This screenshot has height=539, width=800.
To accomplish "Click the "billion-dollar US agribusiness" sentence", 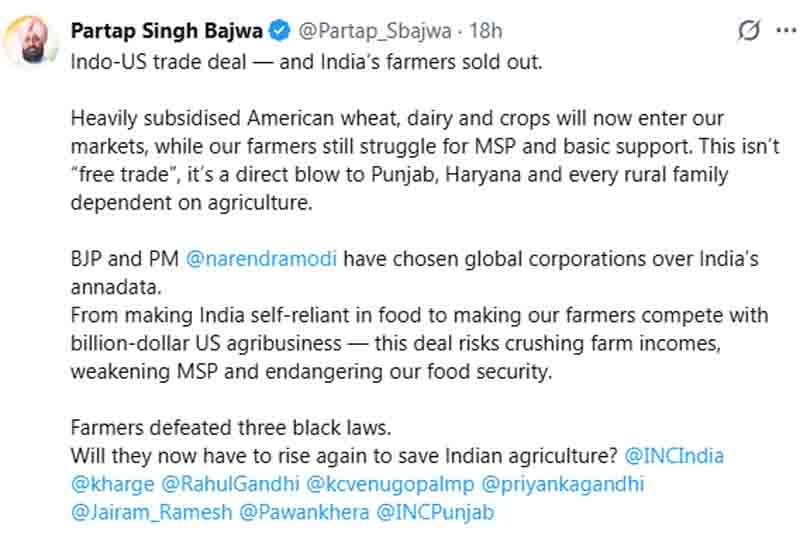I will coord(400,345).
